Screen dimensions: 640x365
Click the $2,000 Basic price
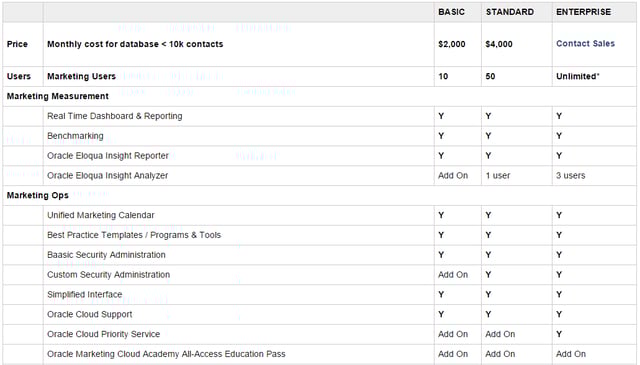click(452, 44)
